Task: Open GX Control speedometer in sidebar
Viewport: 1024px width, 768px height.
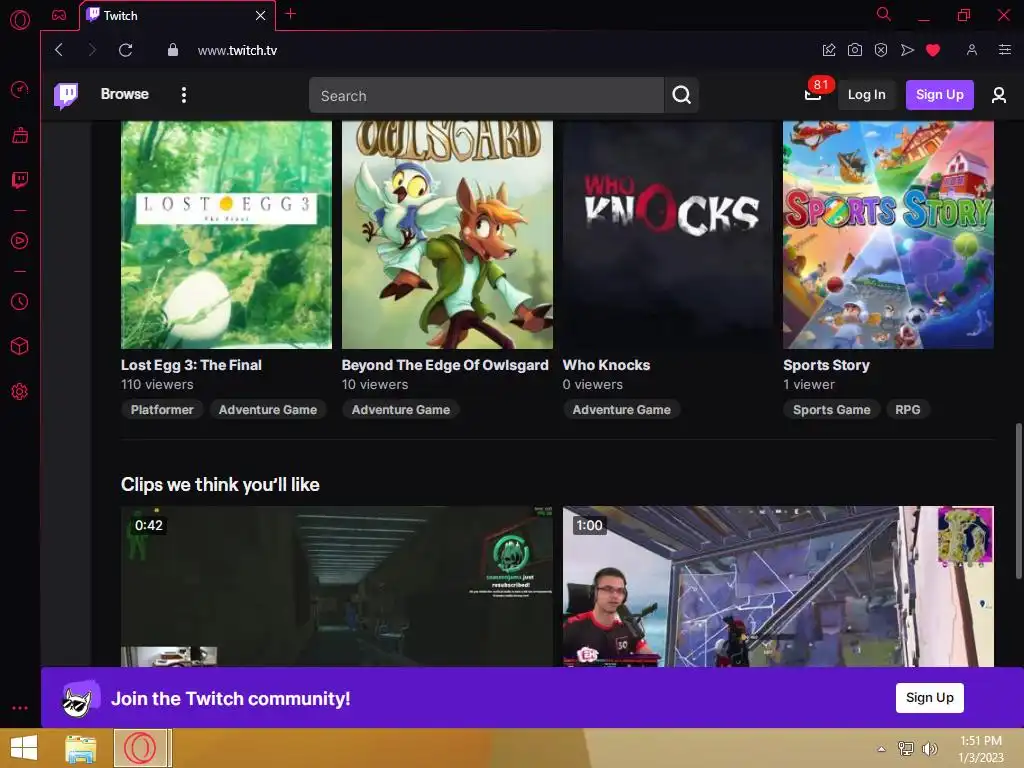Action: [20, 89]
